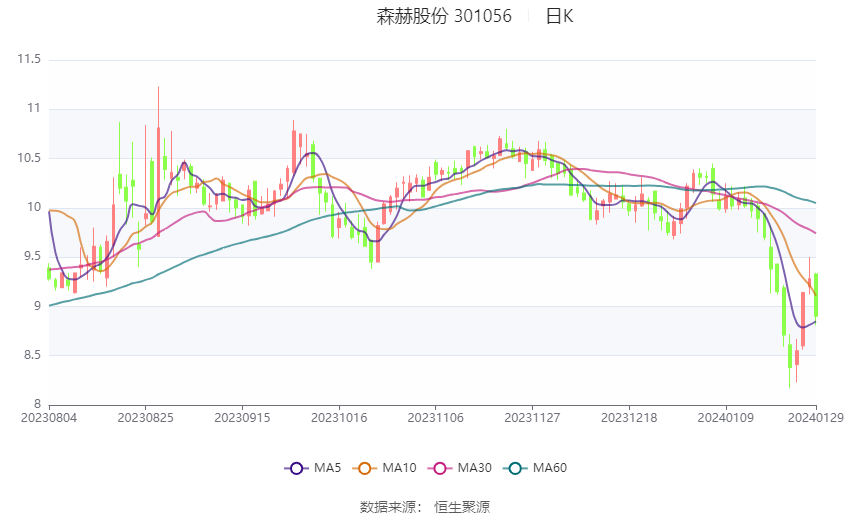Click y-axis value 11
The image size is (850, 517).
(x=34, y=108)
